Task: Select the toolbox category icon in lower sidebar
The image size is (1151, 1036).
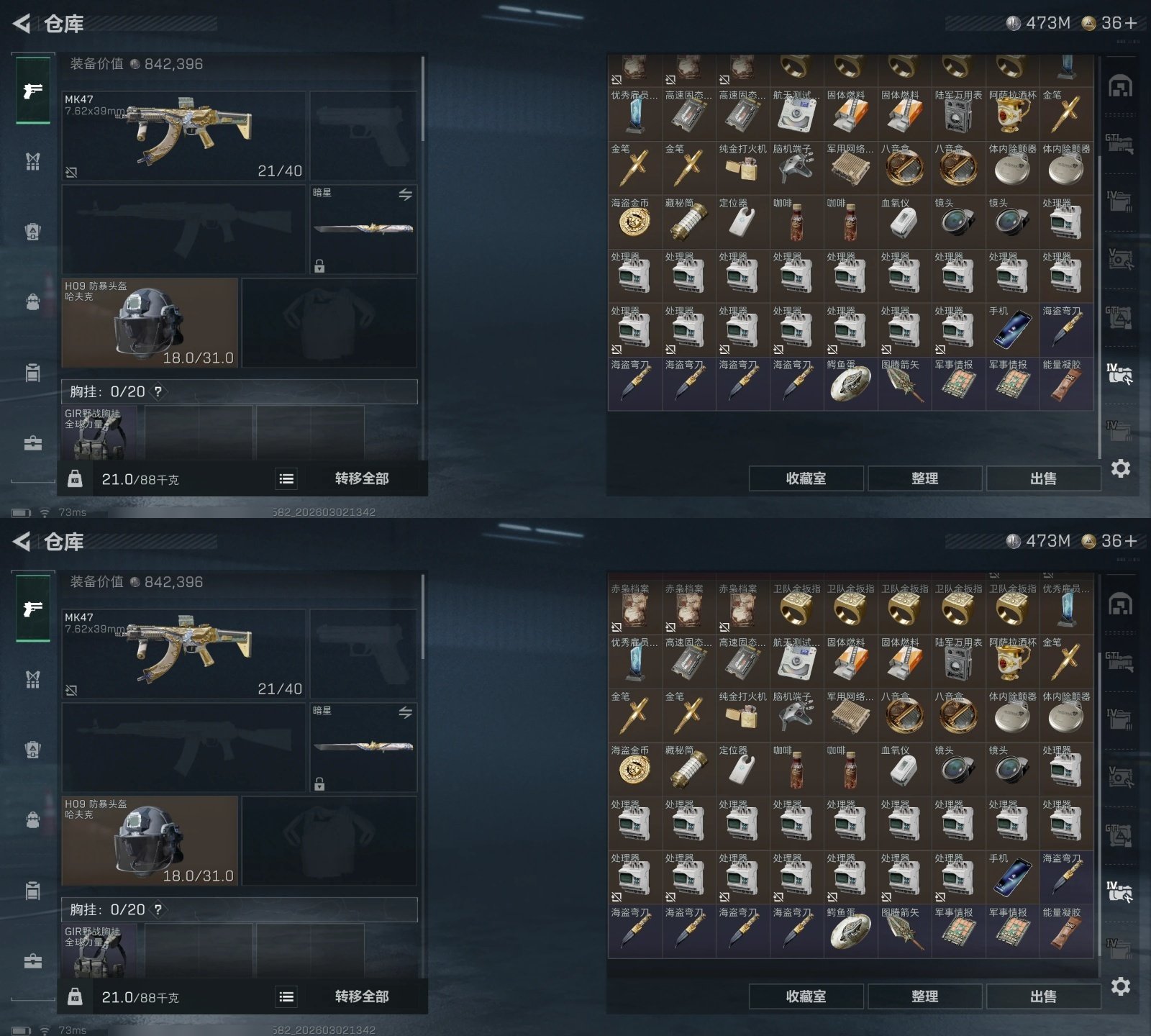Action: (33, 961)
